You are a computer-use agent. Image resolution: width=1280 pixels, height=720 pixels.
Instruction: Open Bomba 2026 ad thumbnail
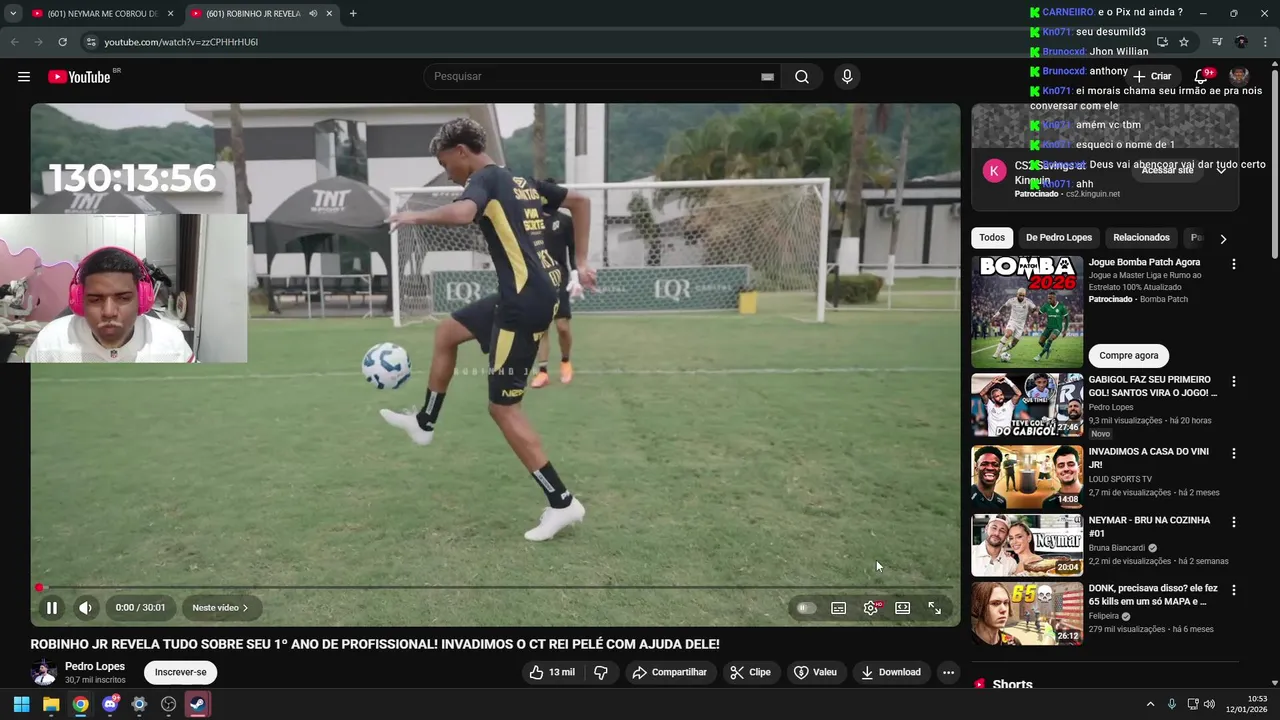[1027, 311]
